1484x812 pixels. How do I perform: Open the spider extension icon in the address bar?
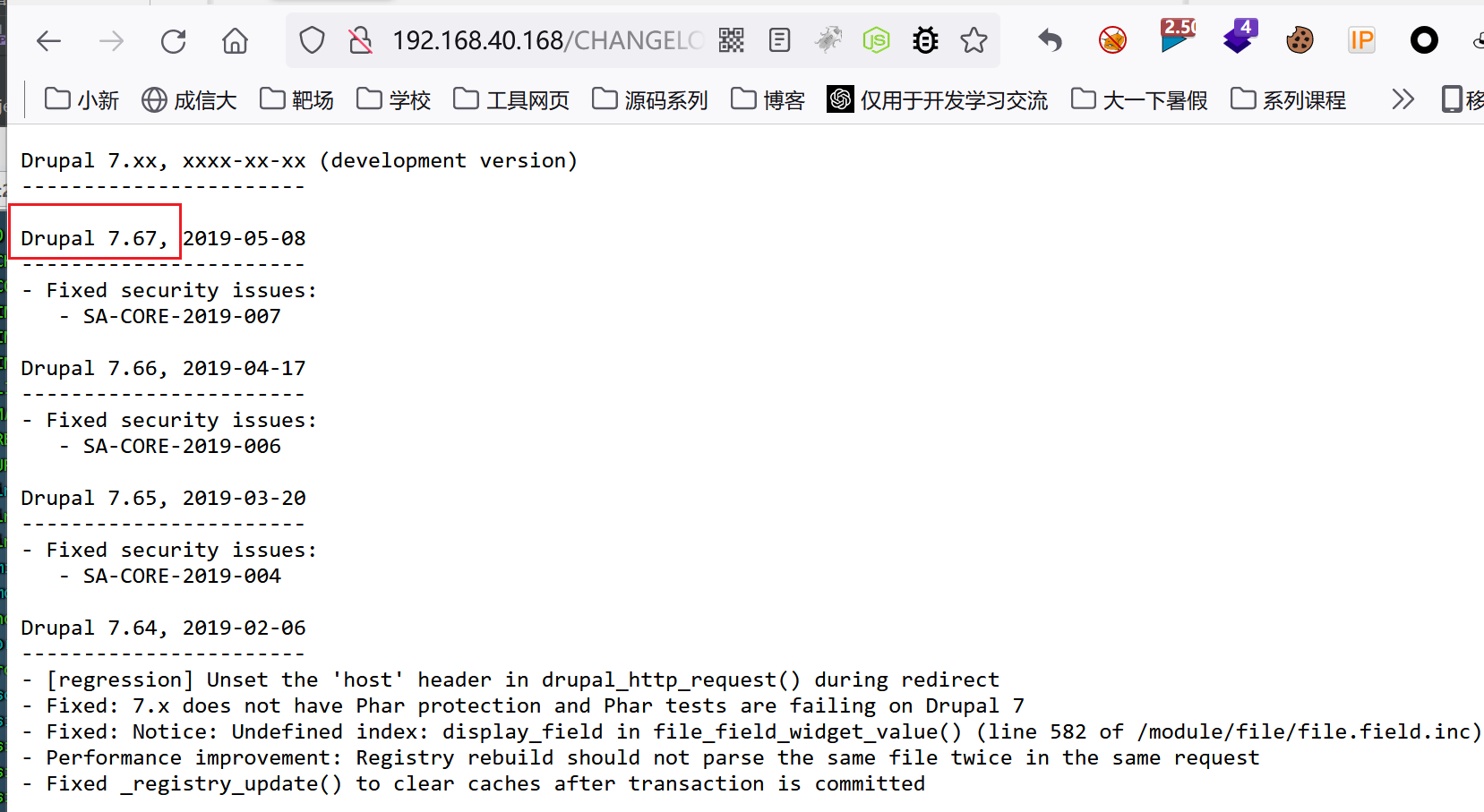tap(828, 40)
